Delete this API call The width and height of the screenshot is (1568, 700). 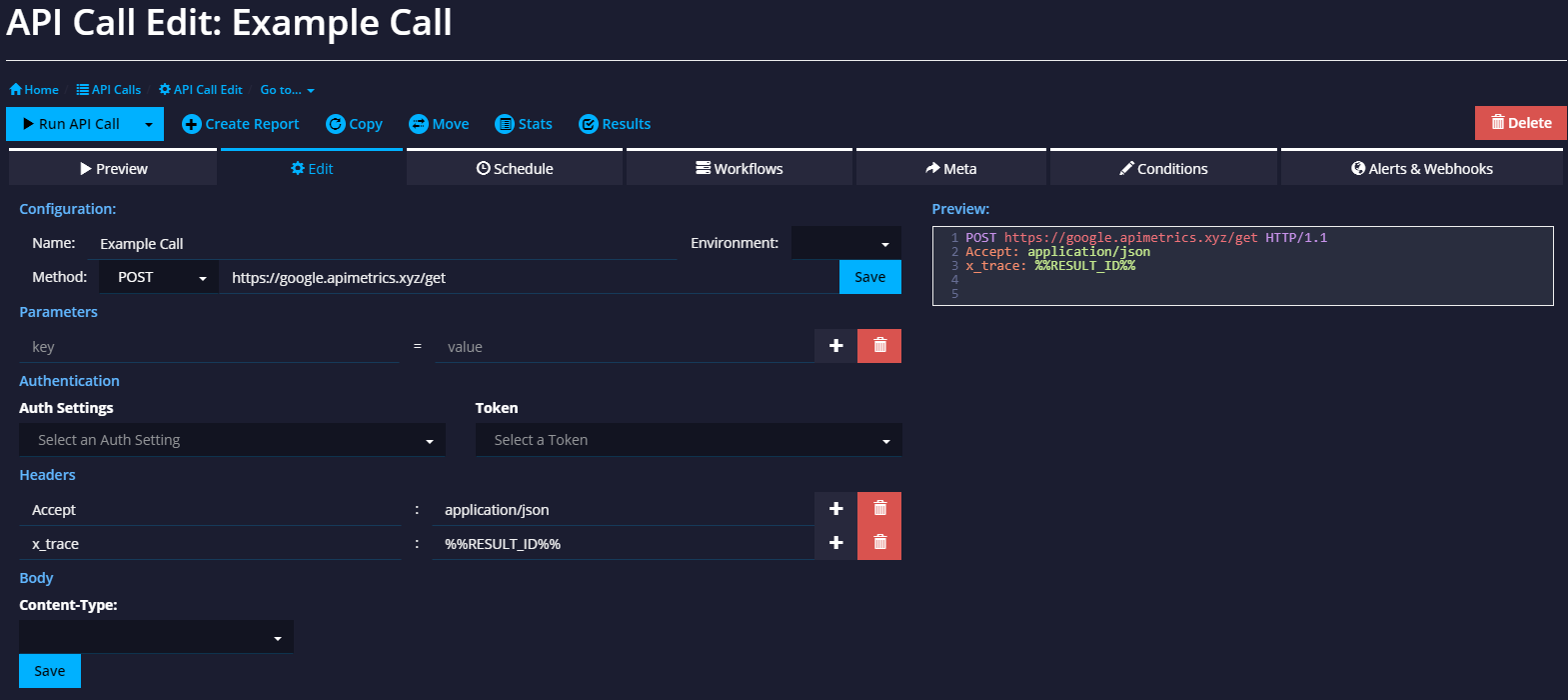pyautogui.click(x=1521, y=123)
